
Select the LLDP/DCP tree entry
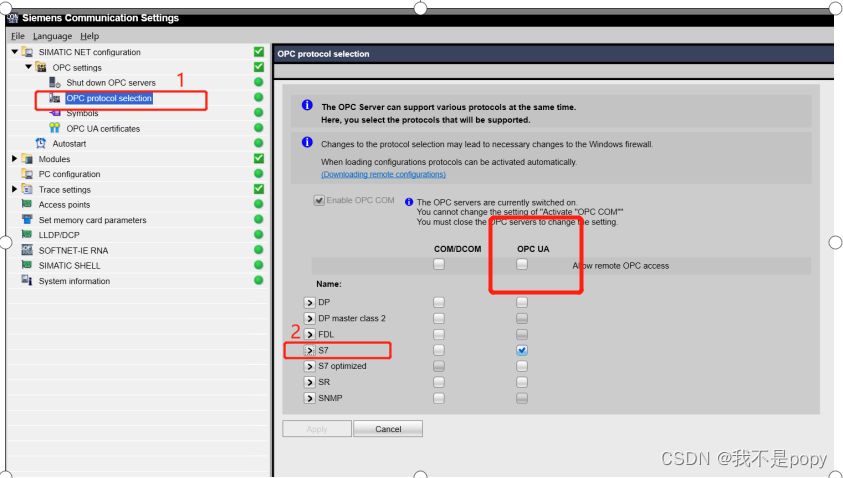pos(59,235)
